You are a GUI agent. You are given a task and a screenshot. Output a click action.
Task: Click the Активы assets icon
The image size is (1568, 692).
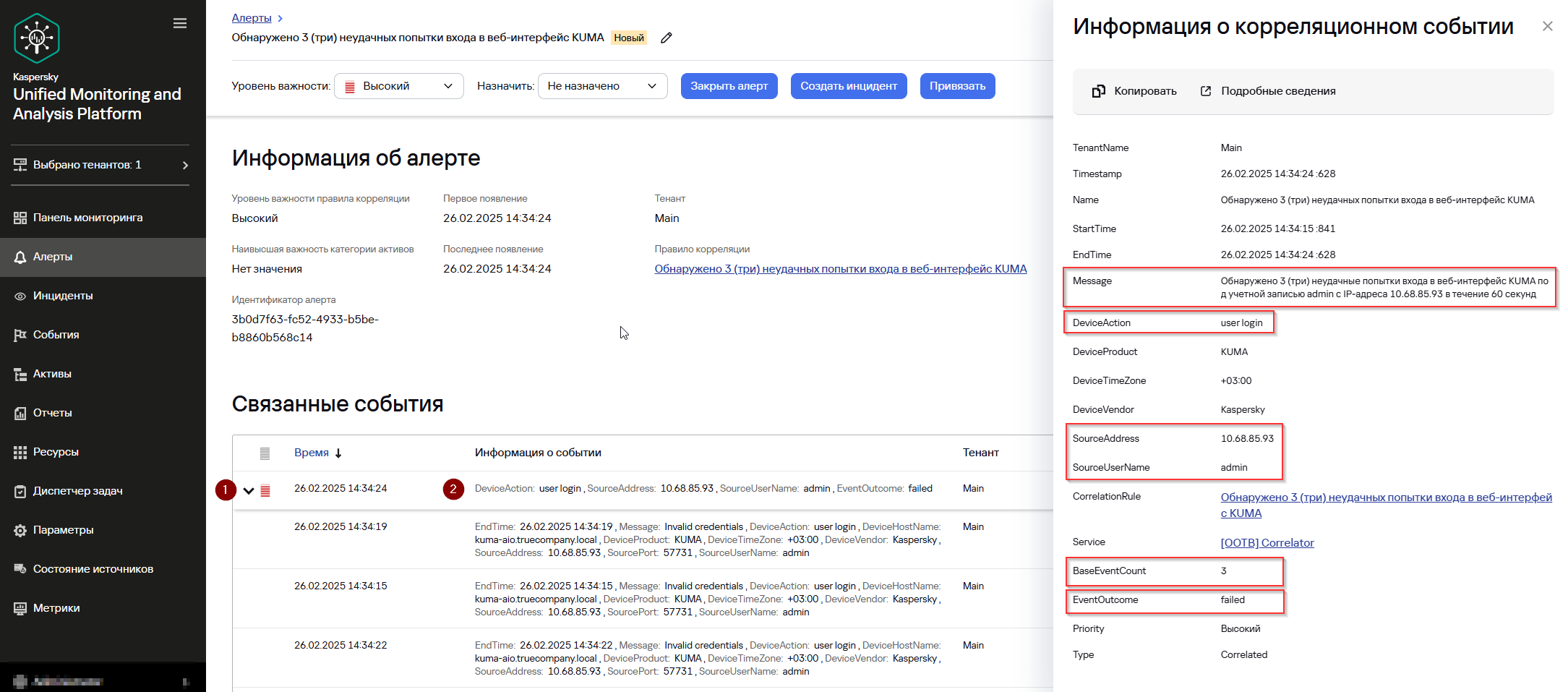coord(20,374)
